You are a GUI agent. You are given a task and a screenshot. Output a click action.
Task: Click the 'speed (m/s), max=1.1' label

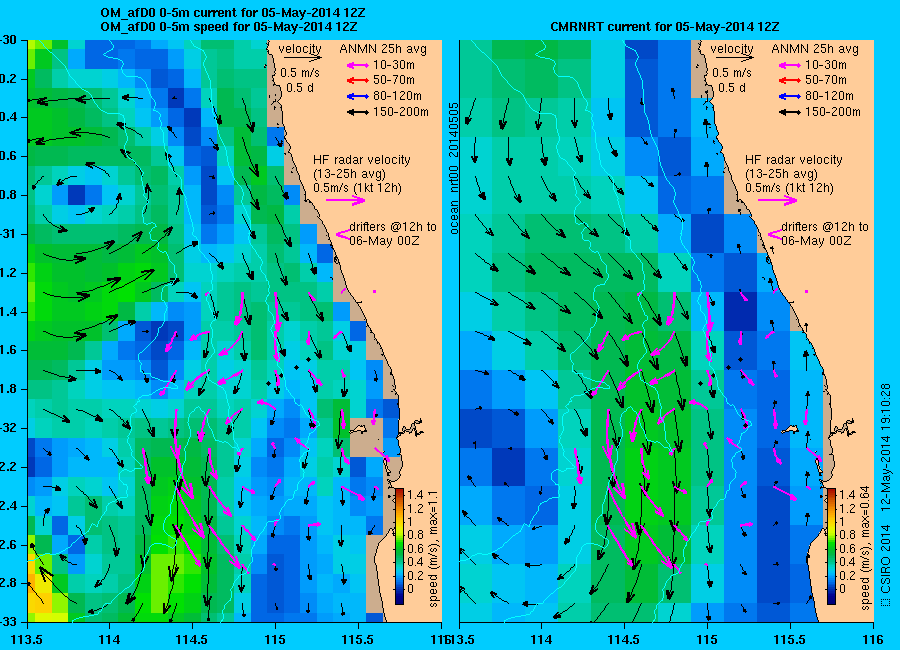click(x=433, y=550)
